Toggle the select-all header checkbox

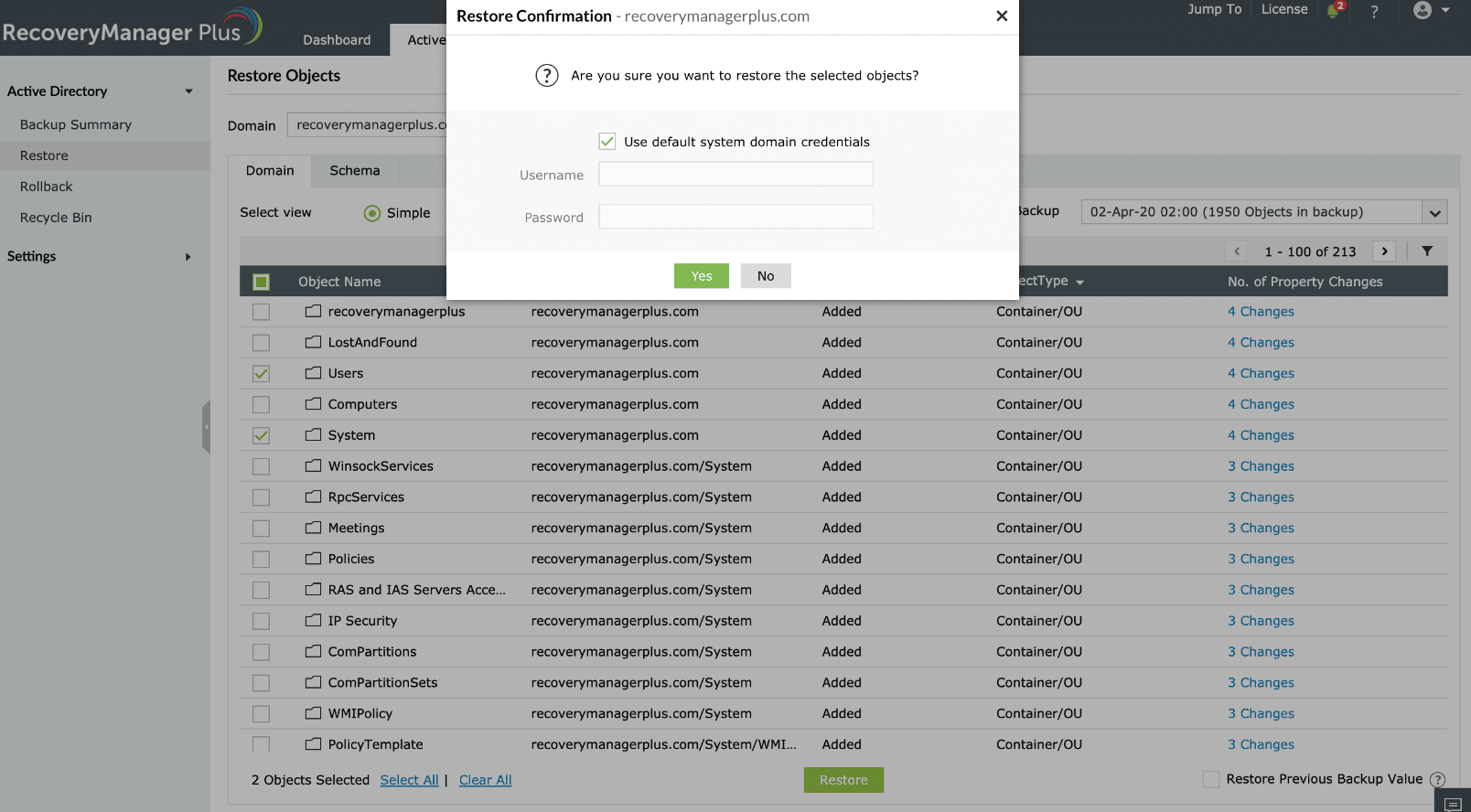[x=261, y=282]
